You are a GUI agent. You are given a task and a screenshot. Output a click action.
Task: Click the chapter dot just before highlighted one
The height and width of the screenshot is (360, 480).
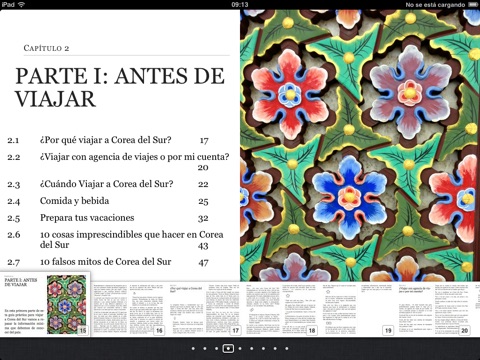point(216,349)
